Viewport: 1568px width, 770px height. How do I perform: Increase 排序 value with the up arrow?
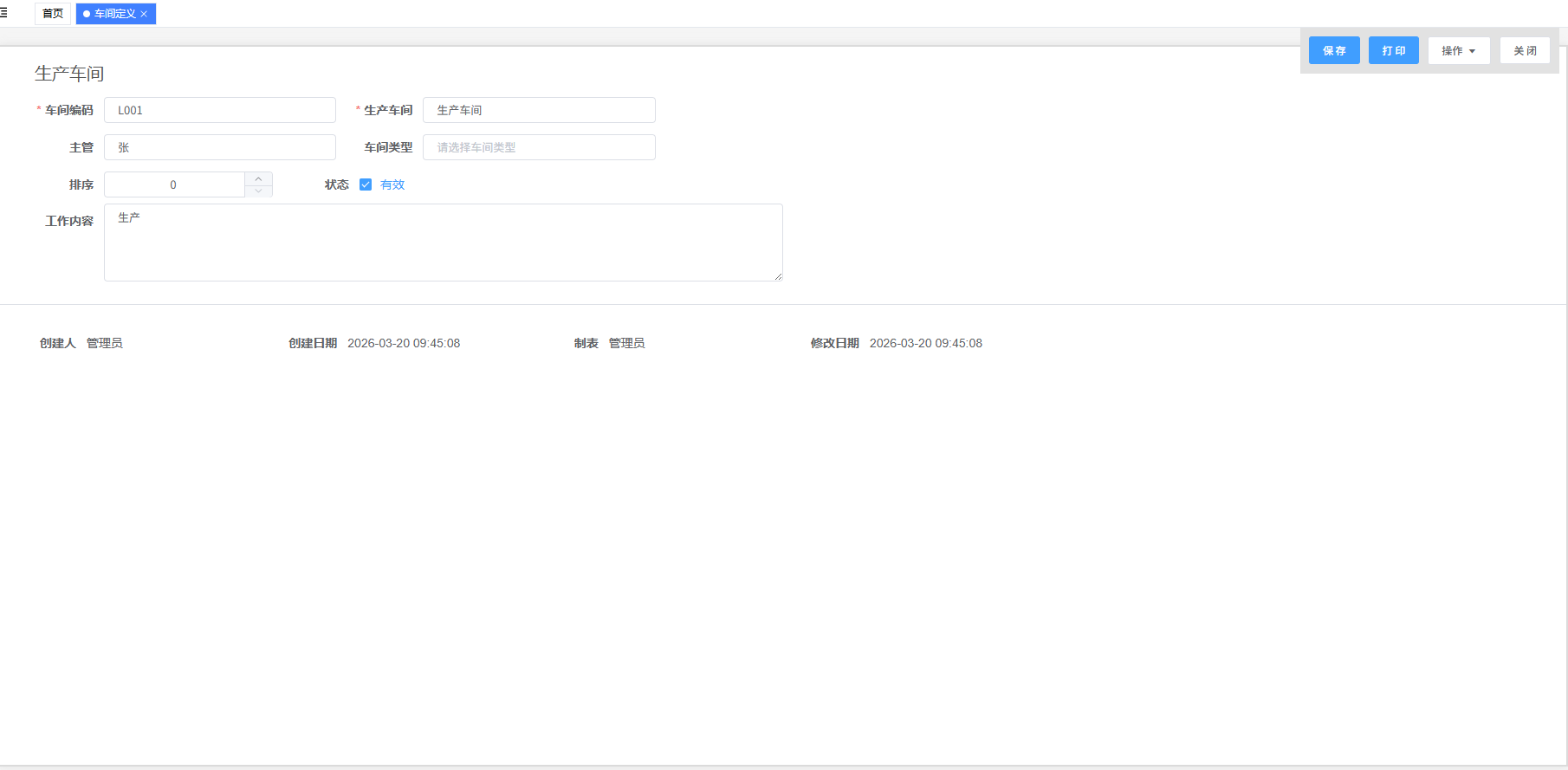tap(258, 178)
